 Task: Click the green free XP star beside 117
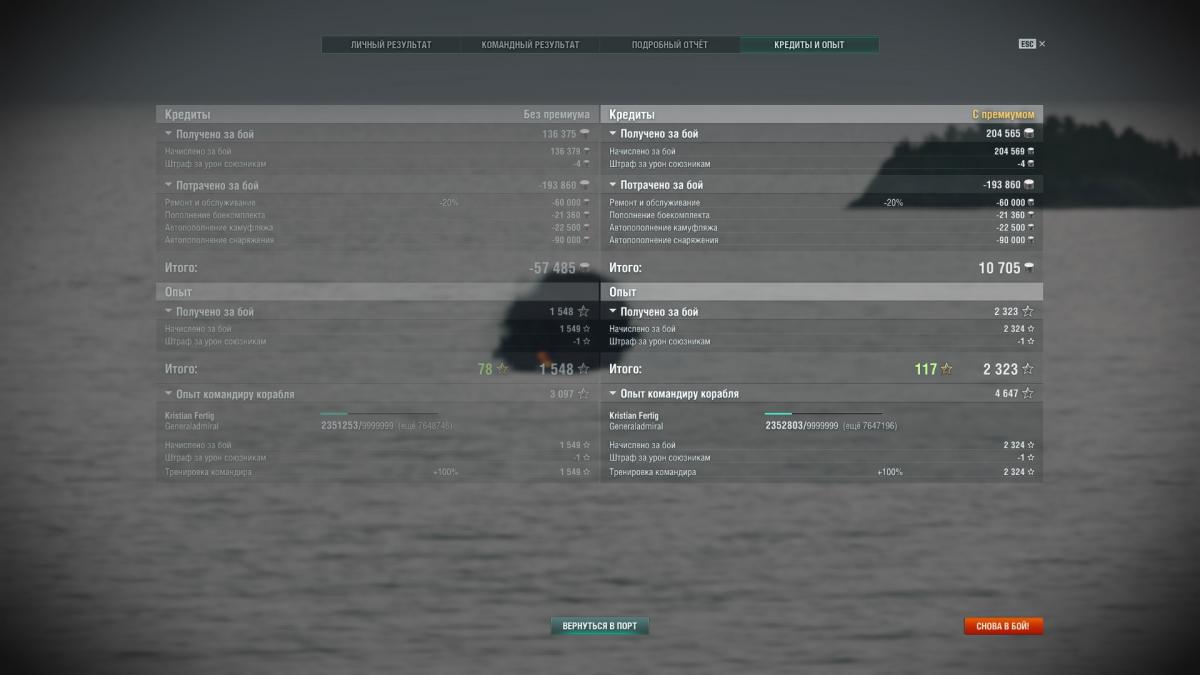pos(946,369)
